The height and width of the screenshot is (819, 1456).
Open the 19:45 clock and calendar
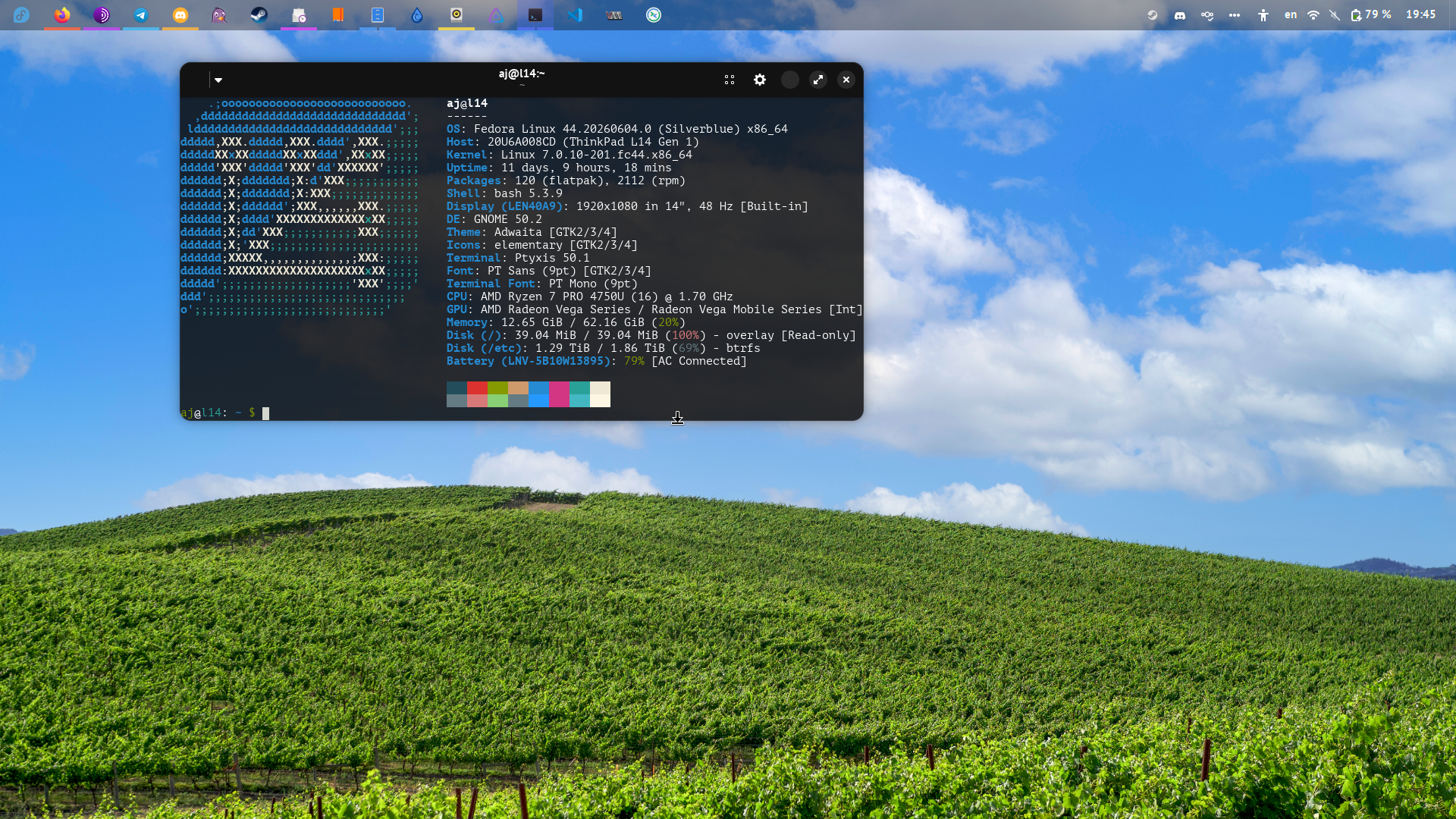tap(1421, 15)
